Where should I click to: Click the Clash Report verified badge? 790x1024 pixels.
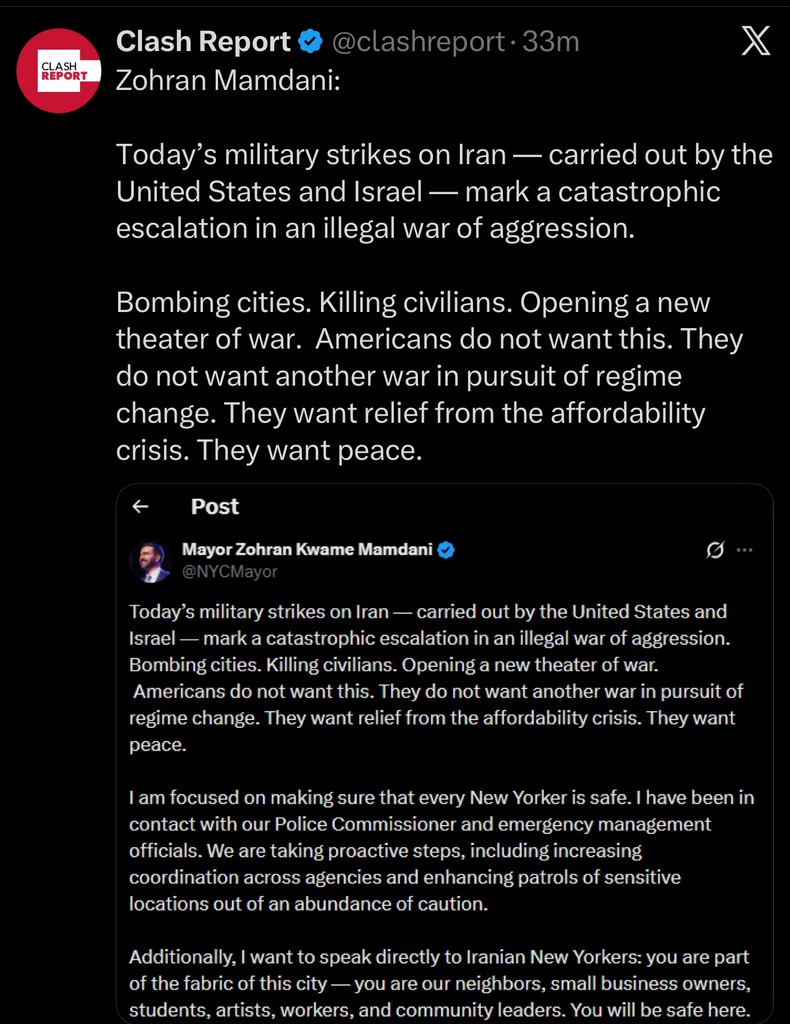(x=311, y=42)
